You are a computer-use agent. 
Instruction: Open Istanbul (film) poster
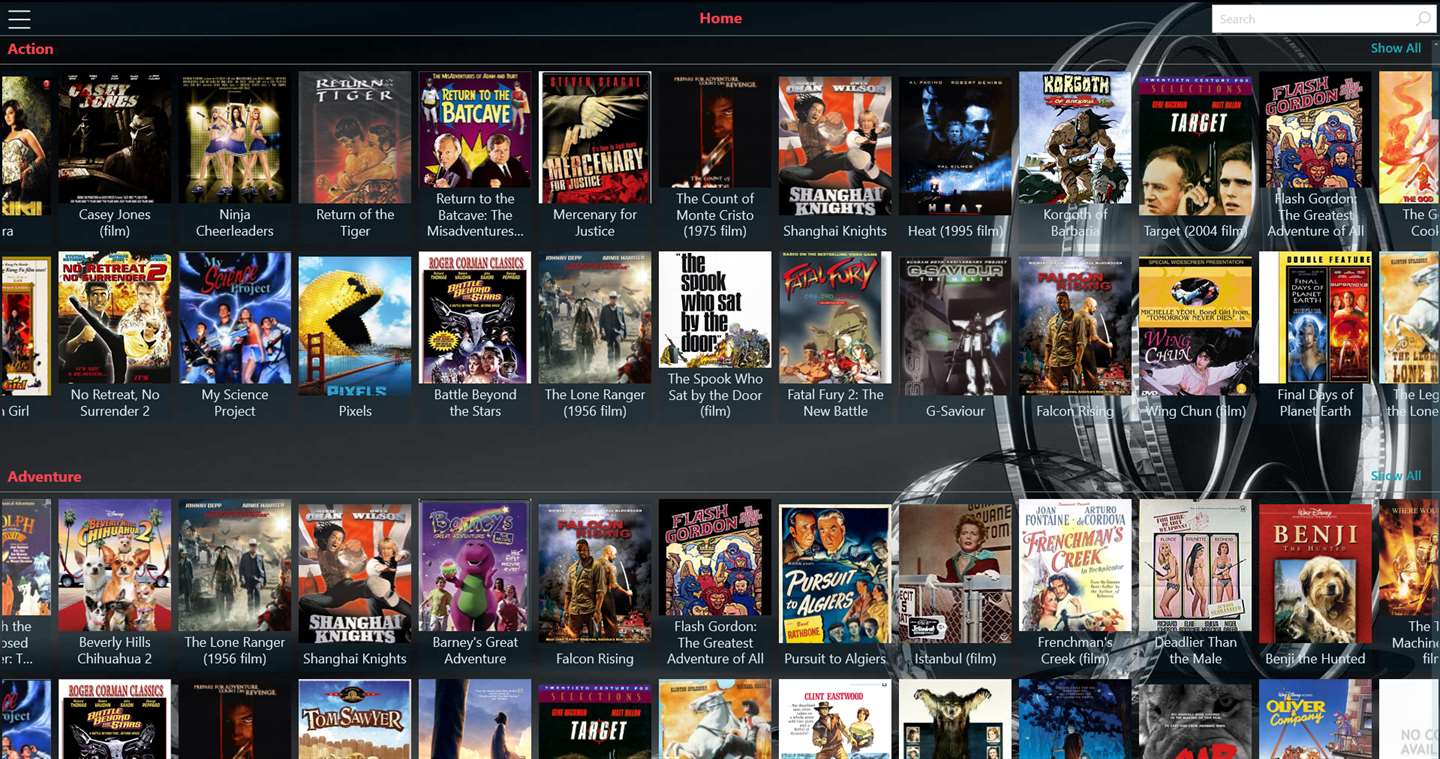955,574
